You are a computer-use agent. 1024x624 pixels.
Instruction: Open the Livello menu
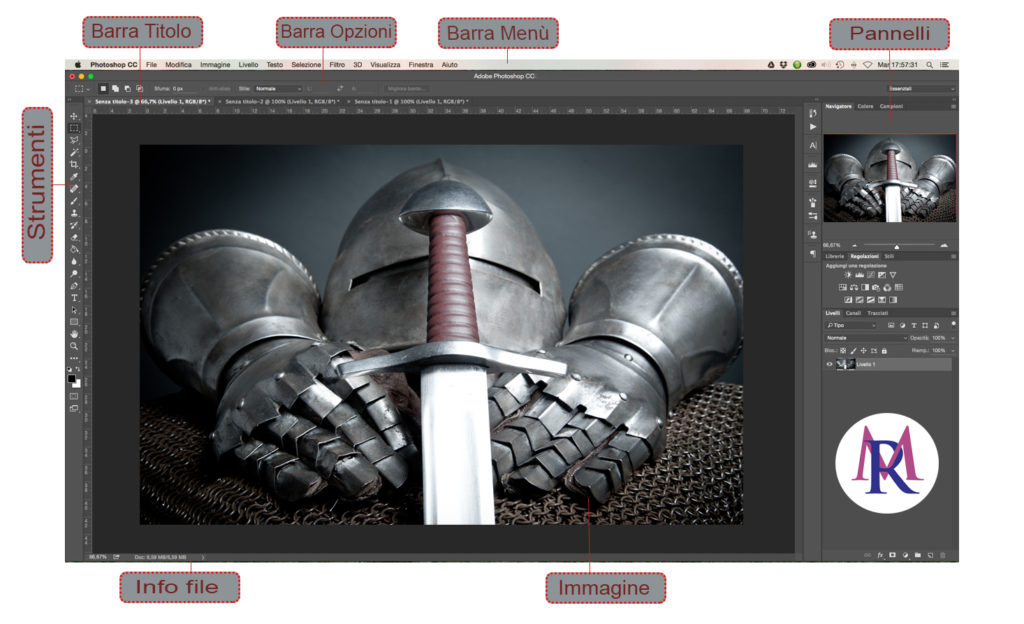pos(248,65)
